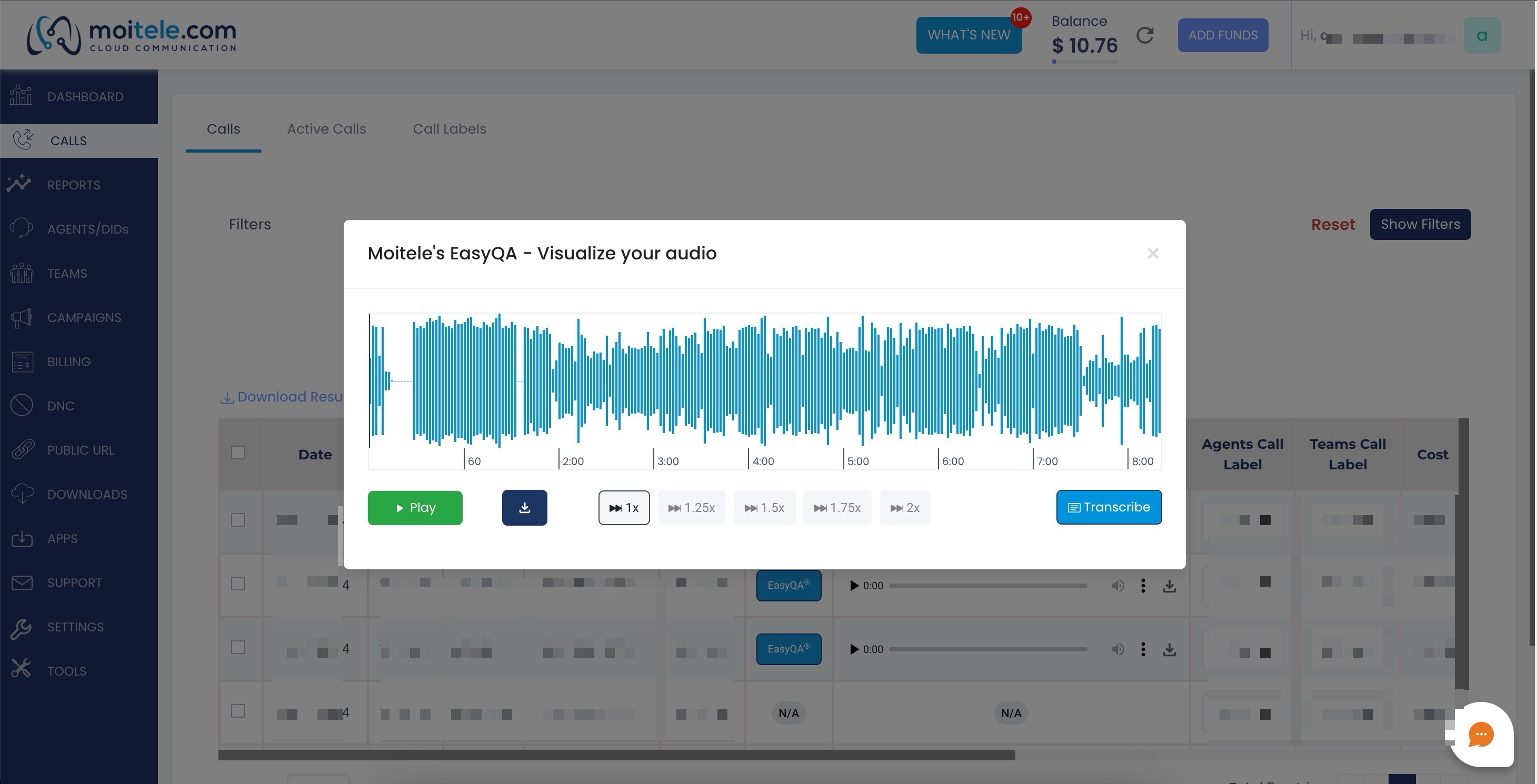This screenshot has width=1537, height=784.
Task: Download audio from the EasyQA dialog
Action: tap(524, 508)
